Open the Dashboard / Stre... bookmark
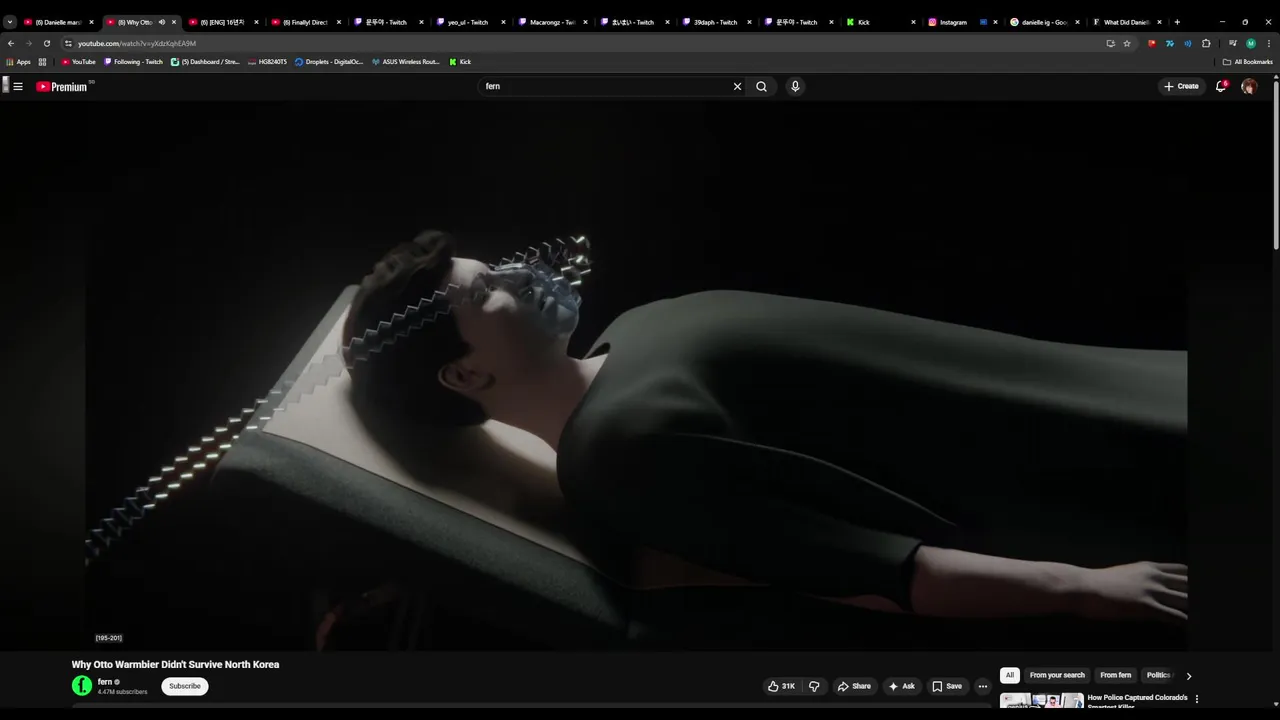This screenshot has width=1280, height=720. (205, 62)
